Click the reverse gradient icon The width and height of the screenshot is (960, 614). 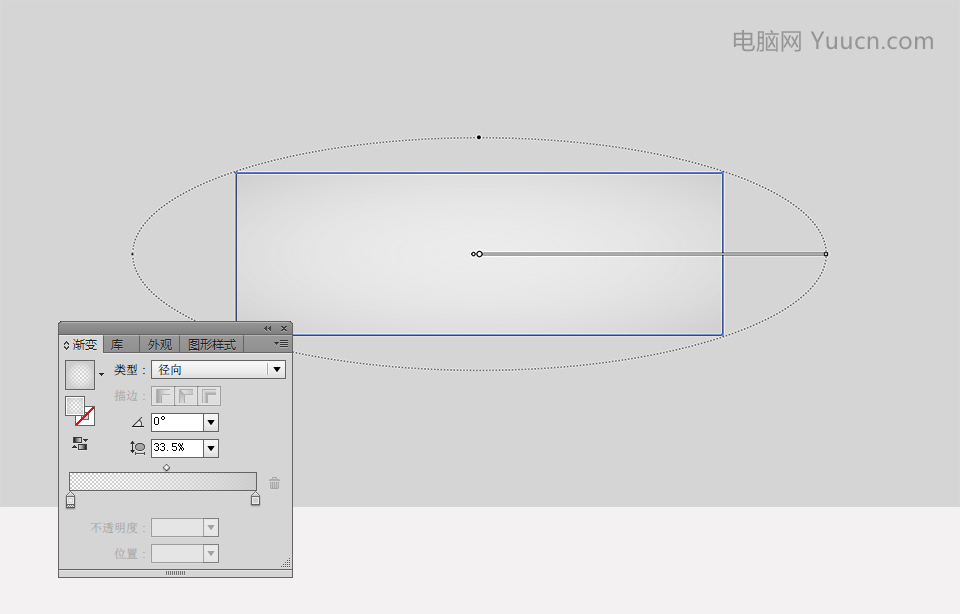(x=80, y=444)
